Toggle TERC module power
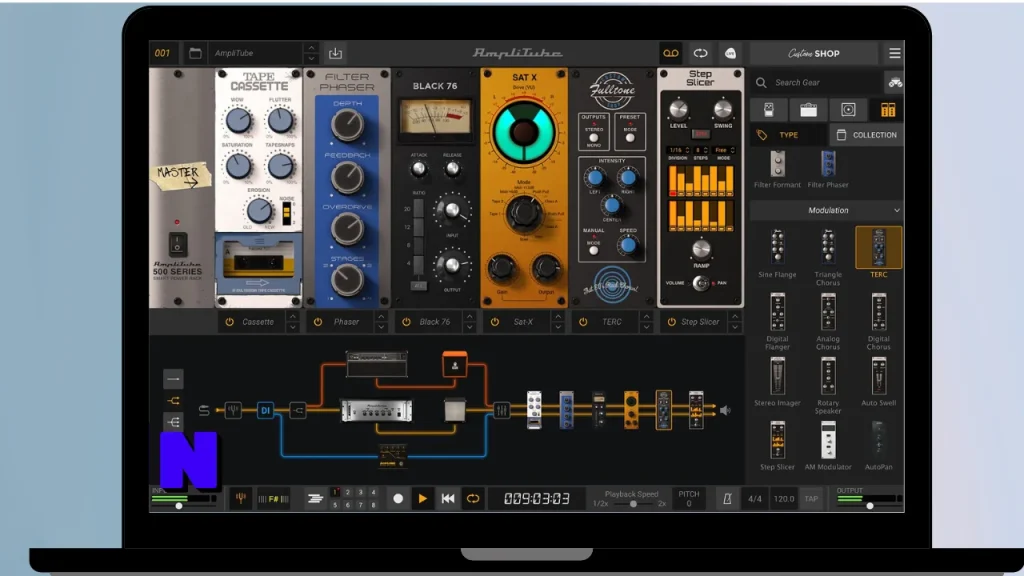This screenshot has width=1024, height=576. point(583,322)
